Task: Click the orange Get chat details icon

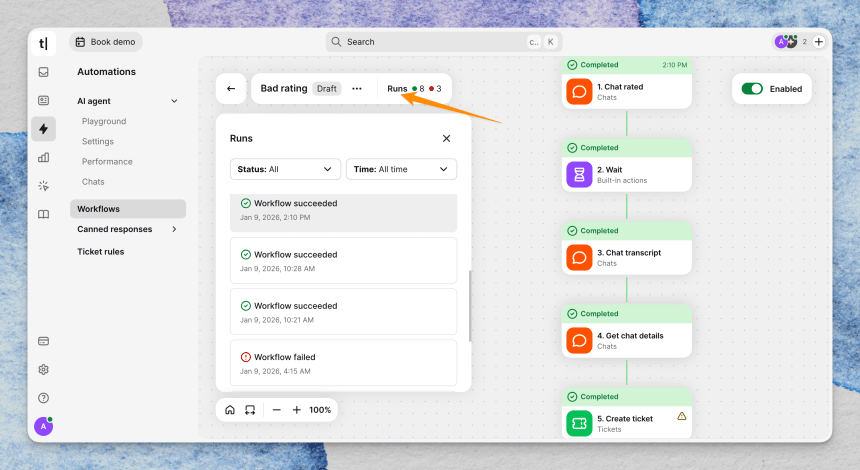Action: coord(579,341)
